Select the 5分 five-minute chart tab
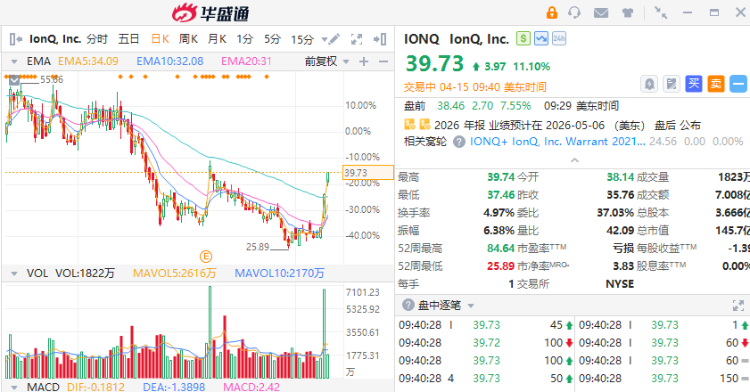750x392 pixels. [273, 39]
